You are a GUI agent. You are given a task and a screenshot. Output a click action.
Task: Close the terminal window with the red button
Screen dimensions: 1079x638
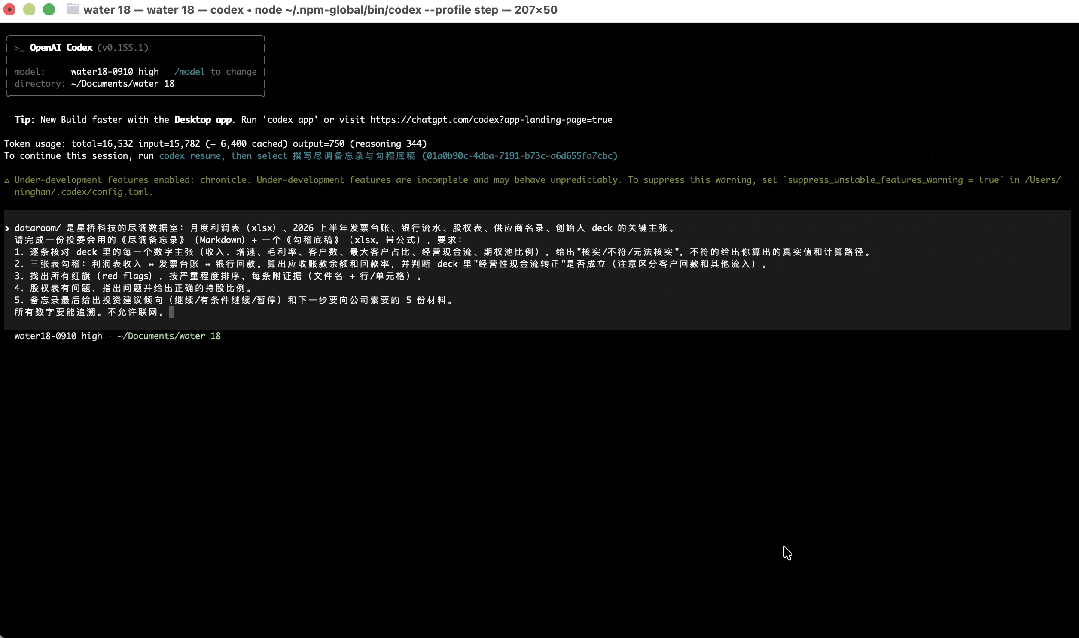[x=9, y=10]
